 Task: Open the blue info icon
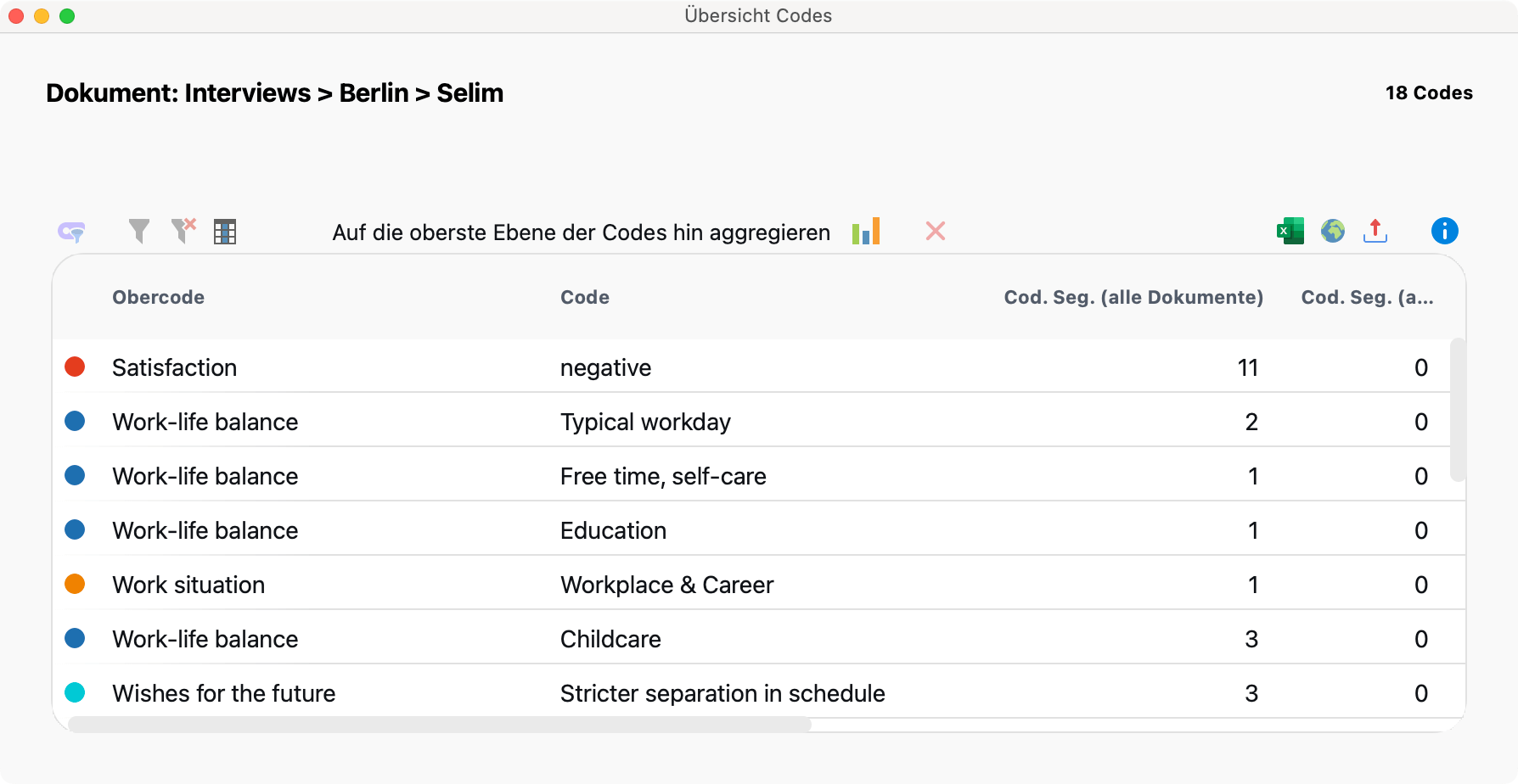tap(1444, 231)
